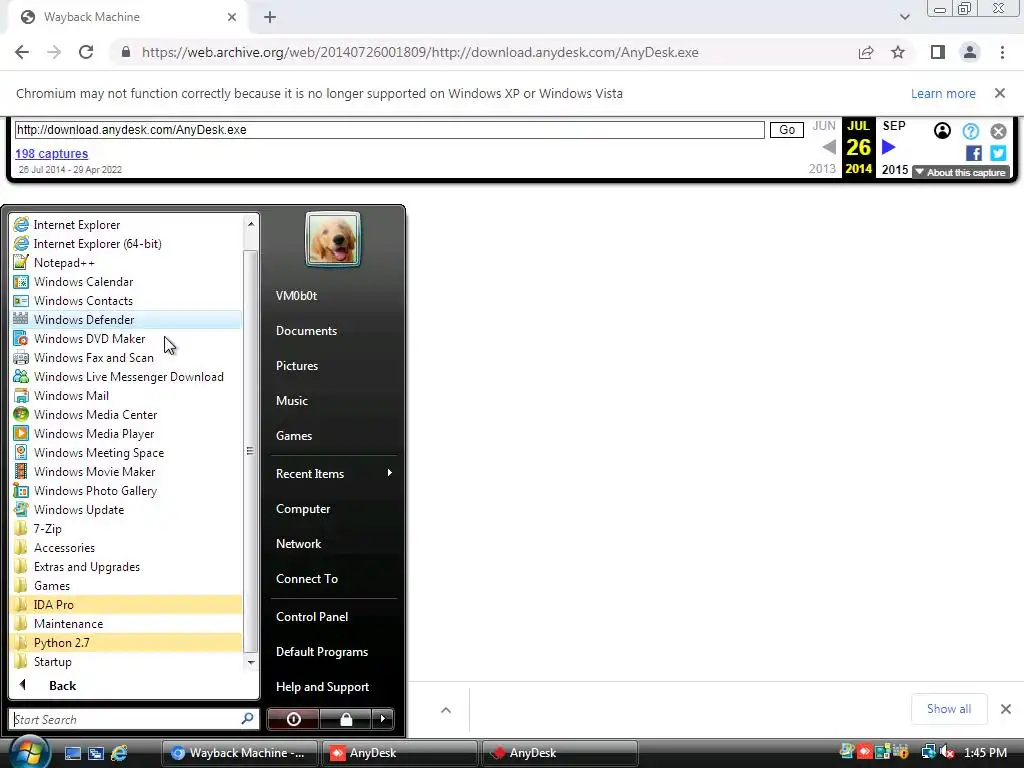Screen dimensions: 1024x768
Task: Open Internet Explorer from the Start menu
Action: pos(127,225)
